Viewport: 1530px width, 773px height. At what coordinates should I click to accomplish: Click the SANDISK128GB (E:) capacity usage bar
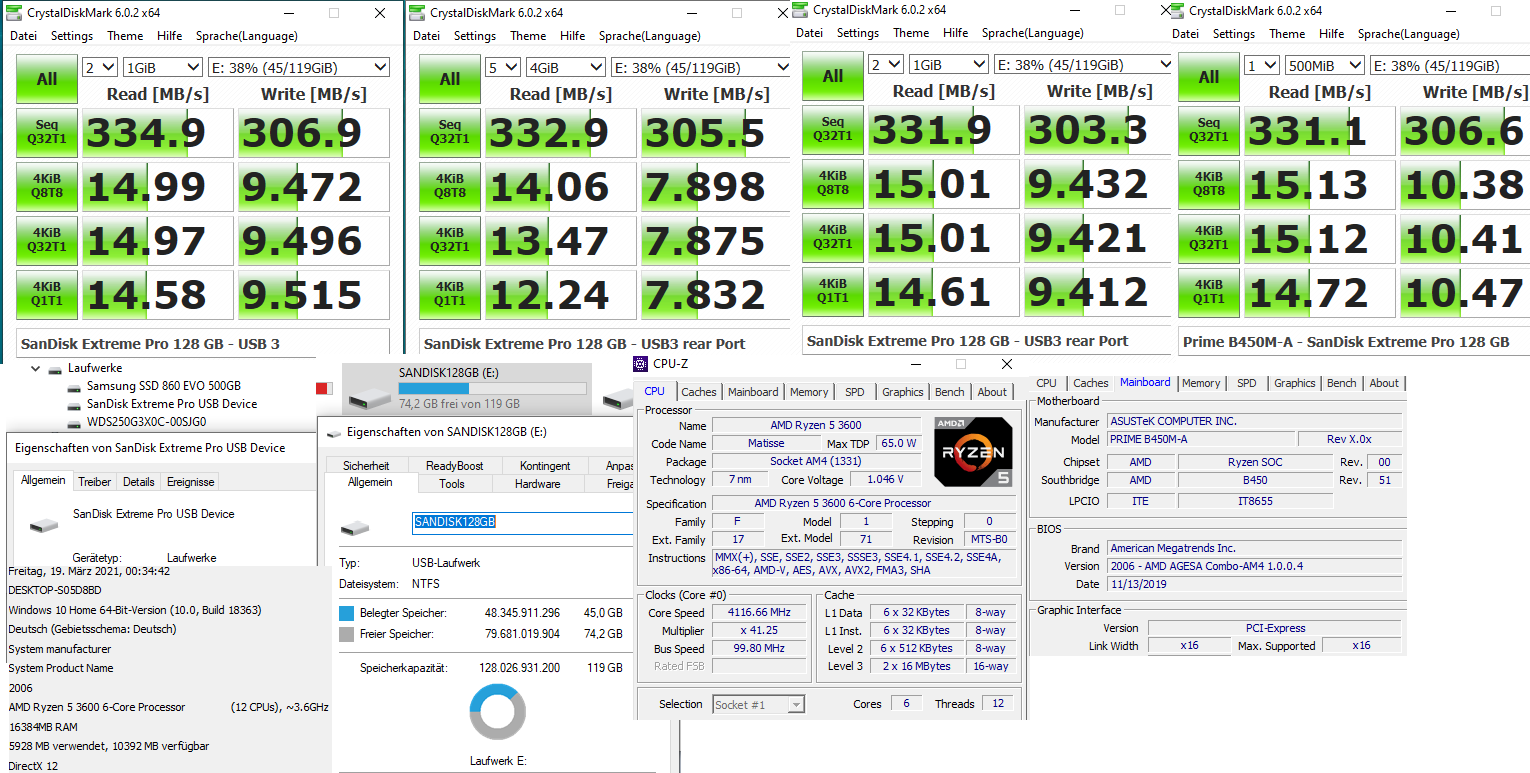click(x=494, y=388)
